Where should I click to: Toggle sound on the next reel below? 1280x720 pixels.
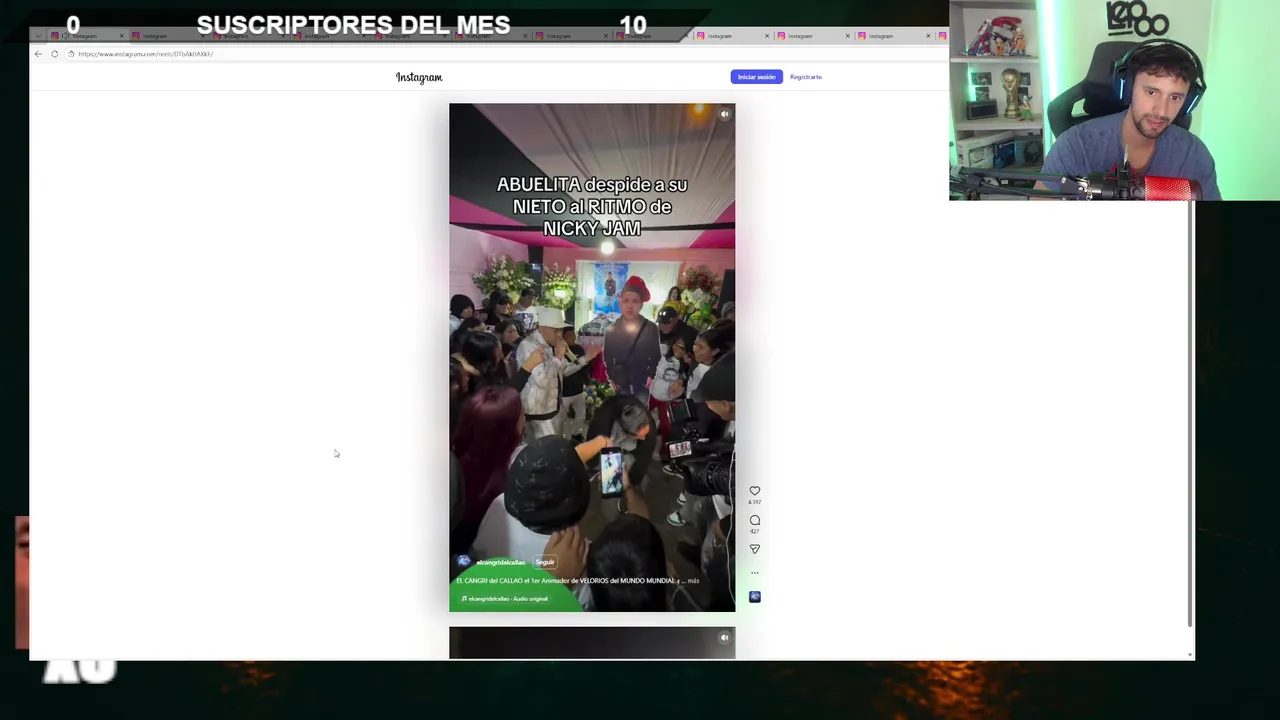[x=725, y=637]
